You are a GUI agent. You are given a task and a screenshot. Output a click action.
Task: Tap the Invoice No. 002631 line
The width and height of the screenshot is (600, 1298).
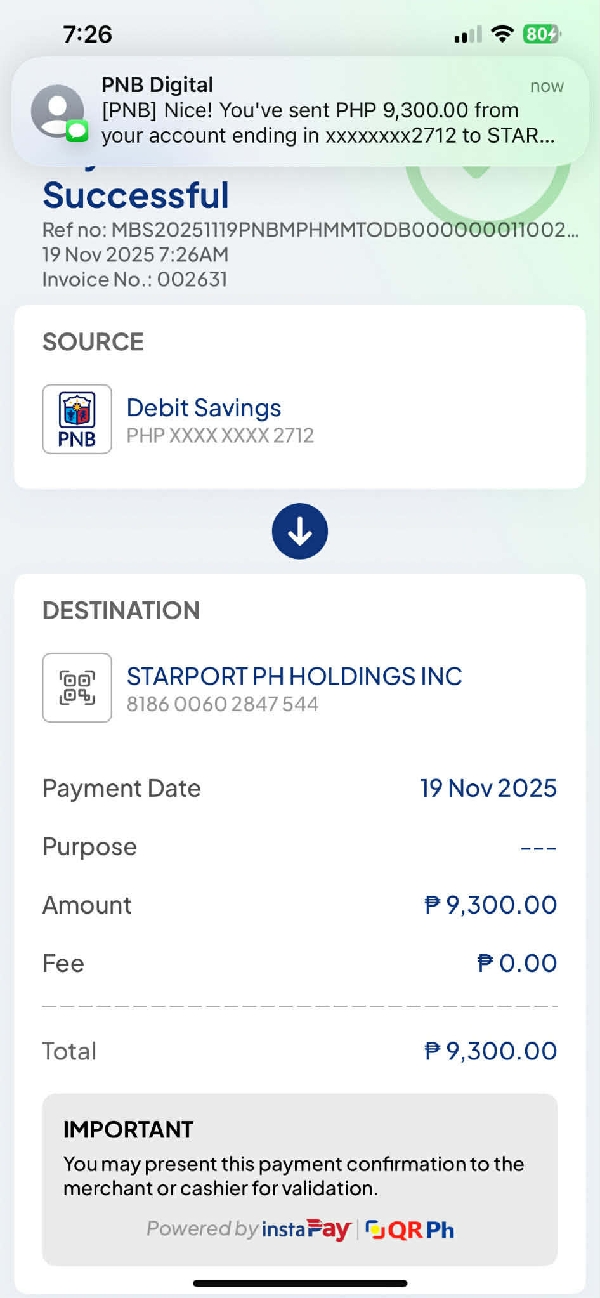[134, 279]
